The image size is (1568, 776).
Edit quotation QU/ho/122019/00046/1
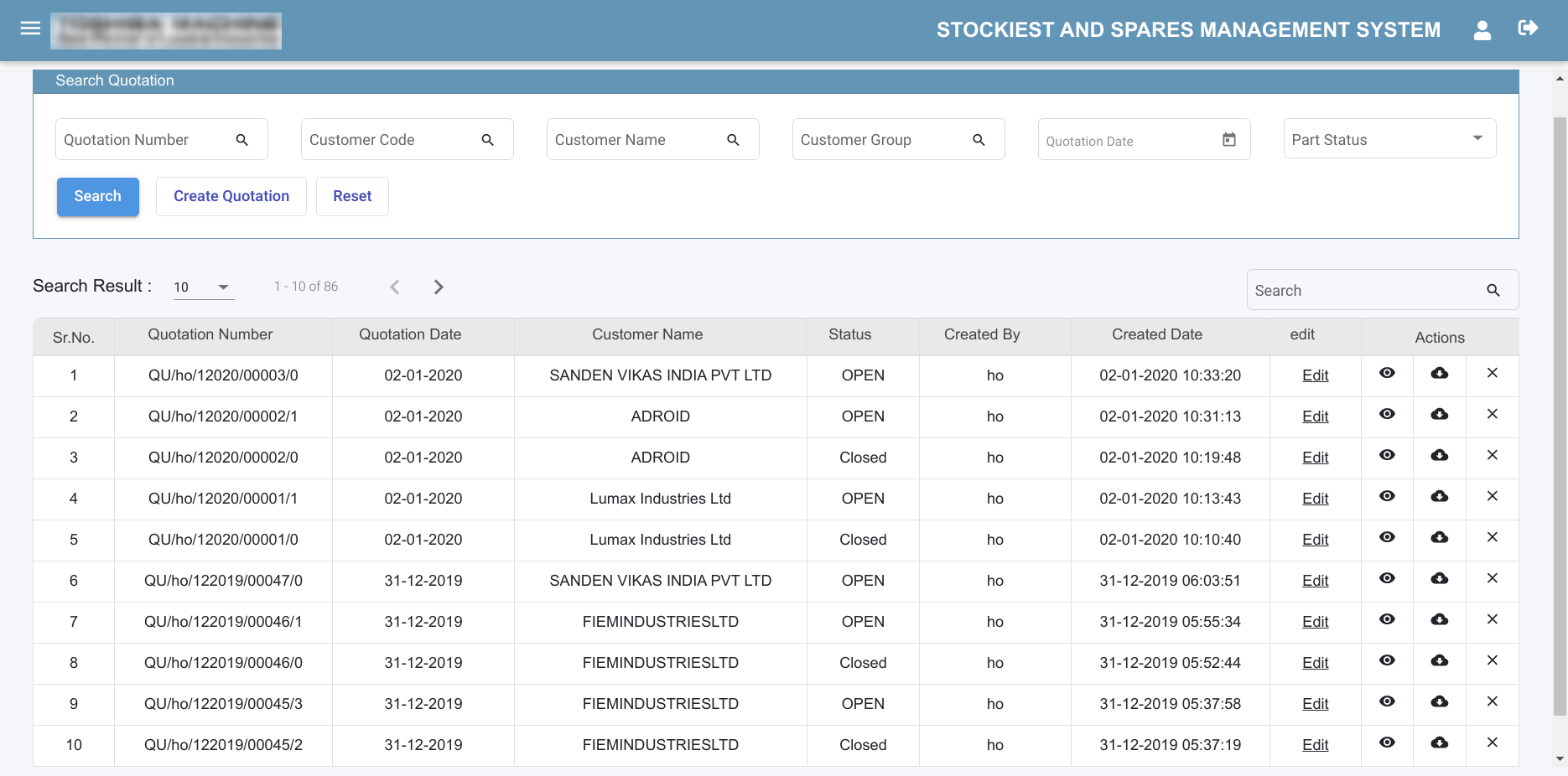(1315, 622)
